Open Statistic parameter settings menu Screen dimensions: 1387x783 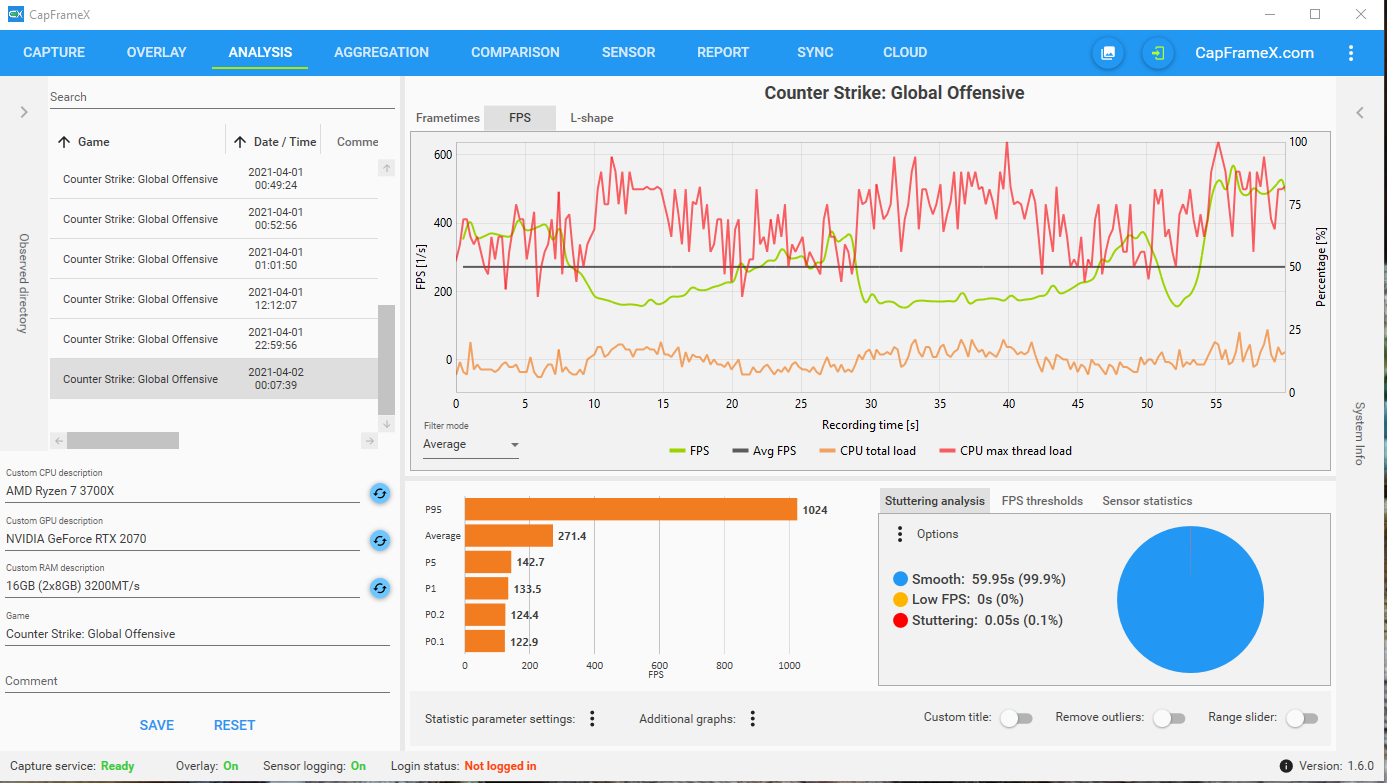[x=592, y=718]
